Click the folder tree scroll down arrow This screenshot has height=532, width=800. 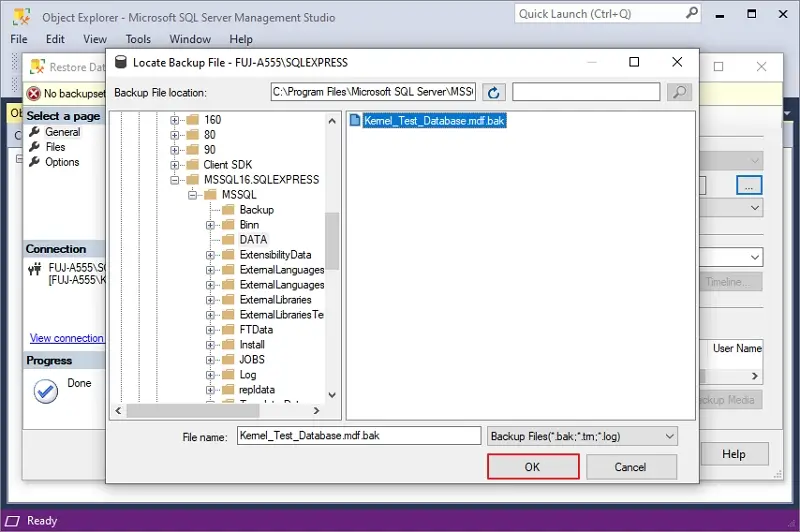[x=332, y=395]
